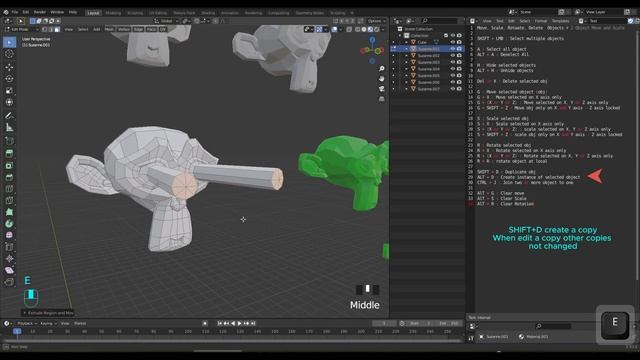
Task: Click the Edge menu button
Action: point(138,29)
